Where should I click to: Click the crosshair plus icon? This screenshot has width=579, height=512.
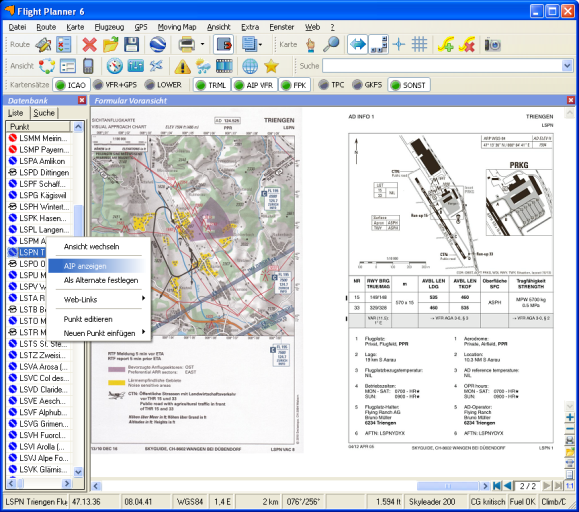(399, 45)
